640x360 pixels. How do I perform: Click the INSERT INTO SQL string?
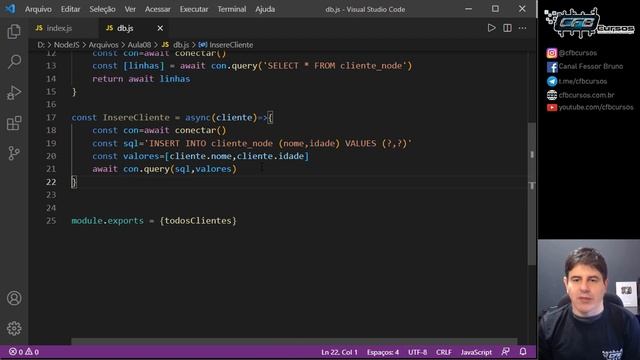[278, 143]
